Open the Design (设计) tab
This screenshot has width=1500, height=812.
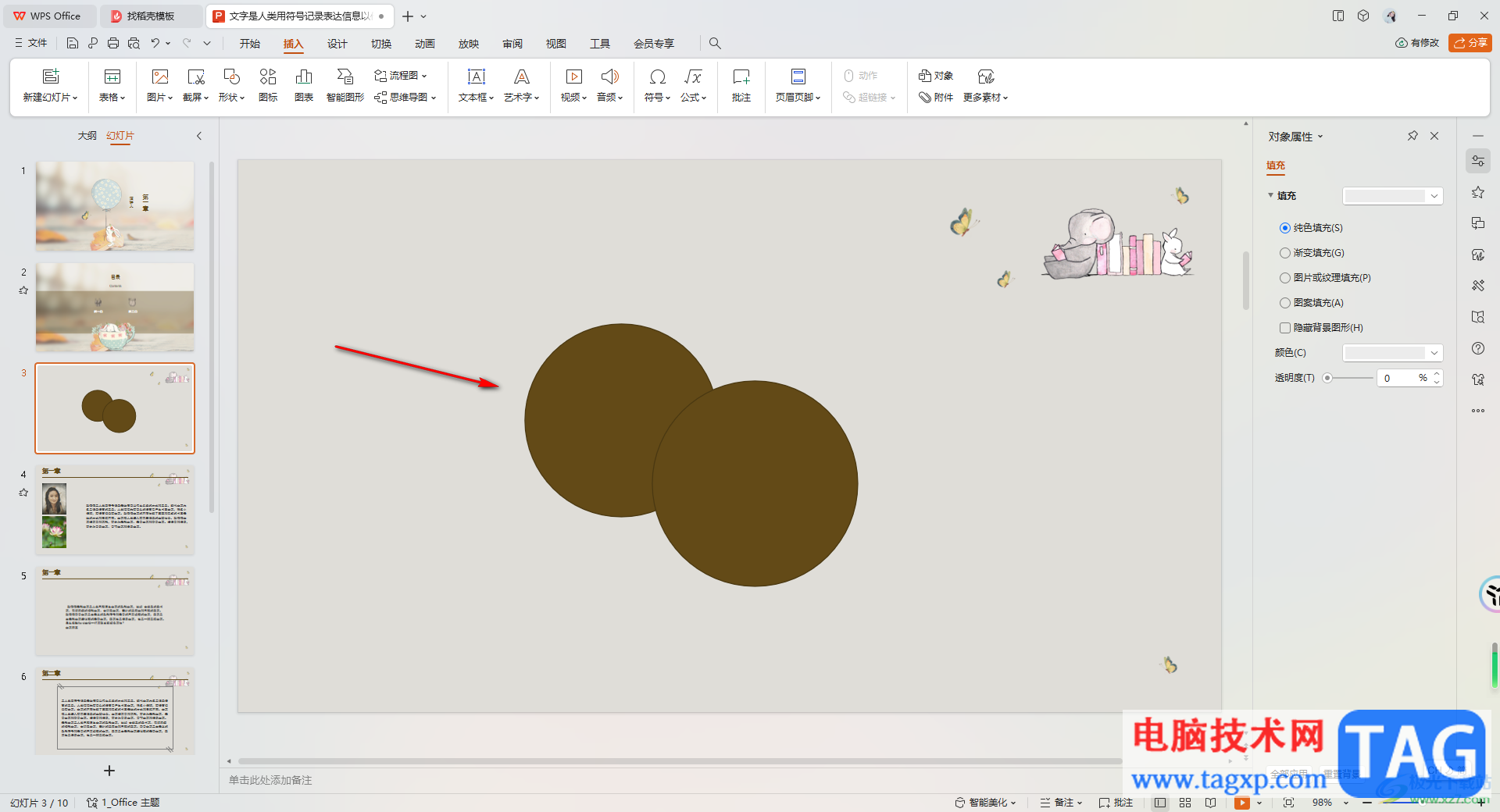point(337,44)
